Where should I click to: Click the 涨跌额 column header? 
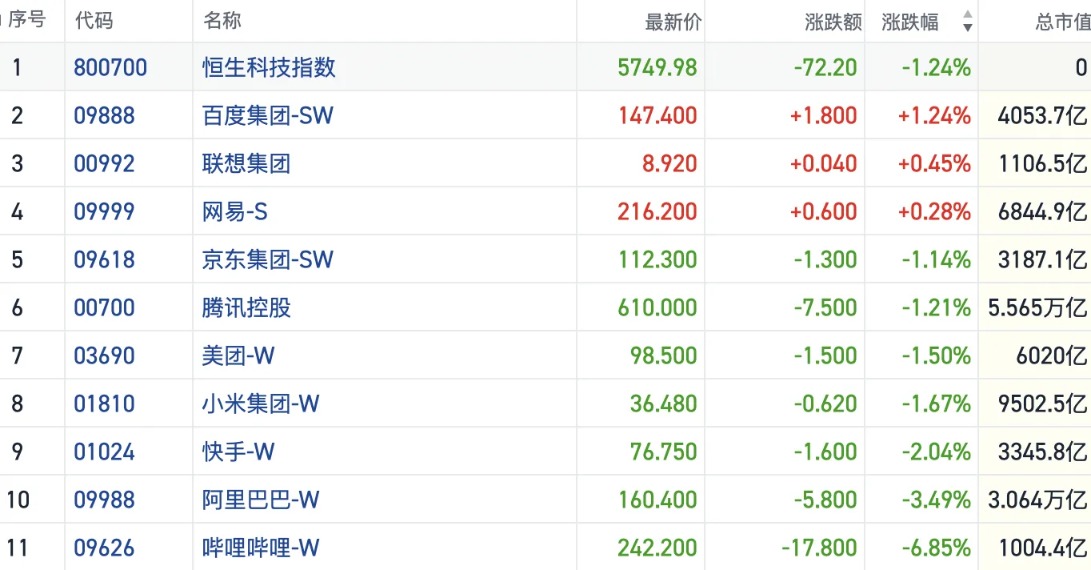click(x=832, y=22)
